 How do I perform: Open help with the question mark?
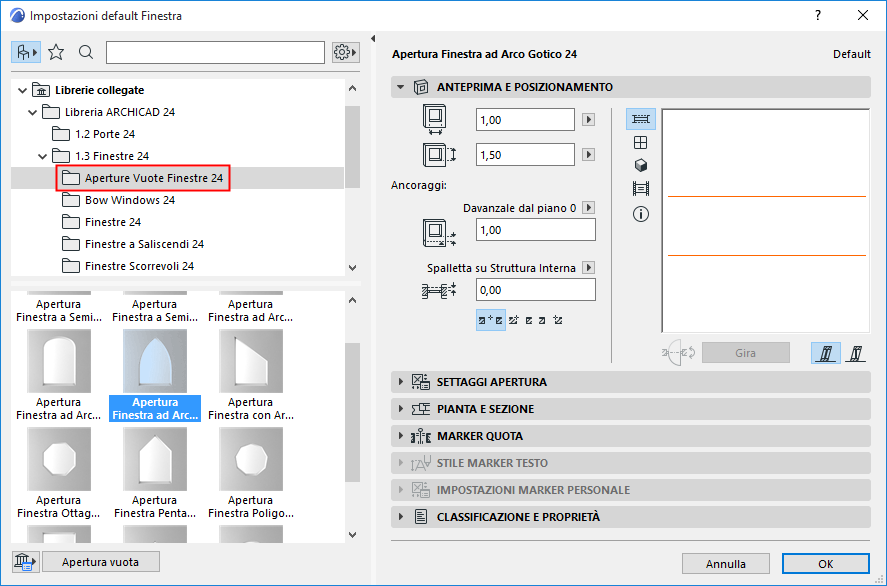(x=818, y=15)
